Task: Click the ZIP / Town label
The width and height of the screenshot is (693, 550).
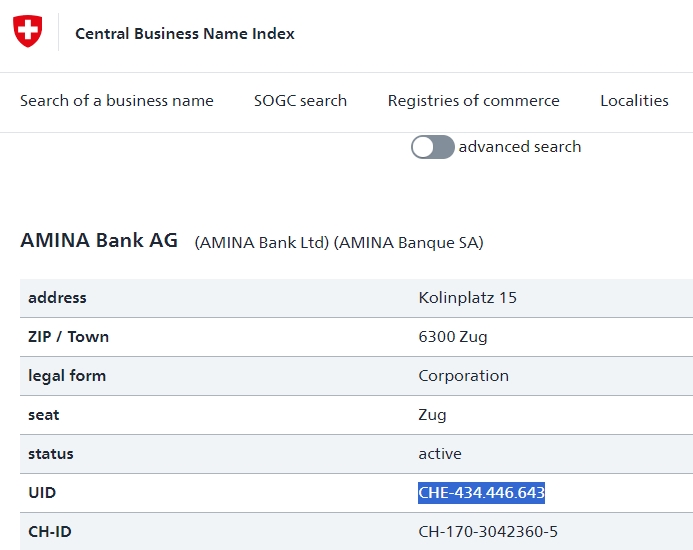Action: pos(68,337)
